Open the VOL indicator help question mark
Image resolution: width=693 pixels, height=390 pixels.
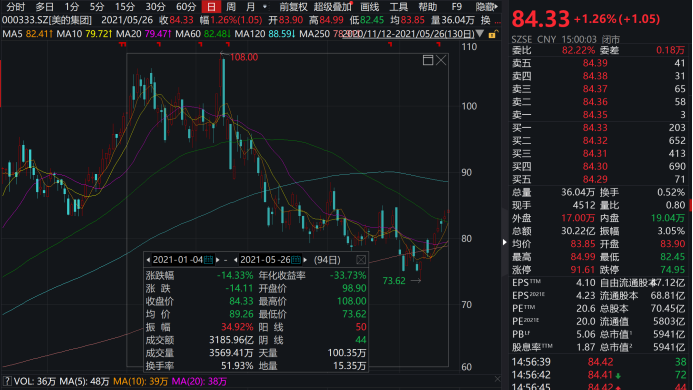tap(6, 381)
